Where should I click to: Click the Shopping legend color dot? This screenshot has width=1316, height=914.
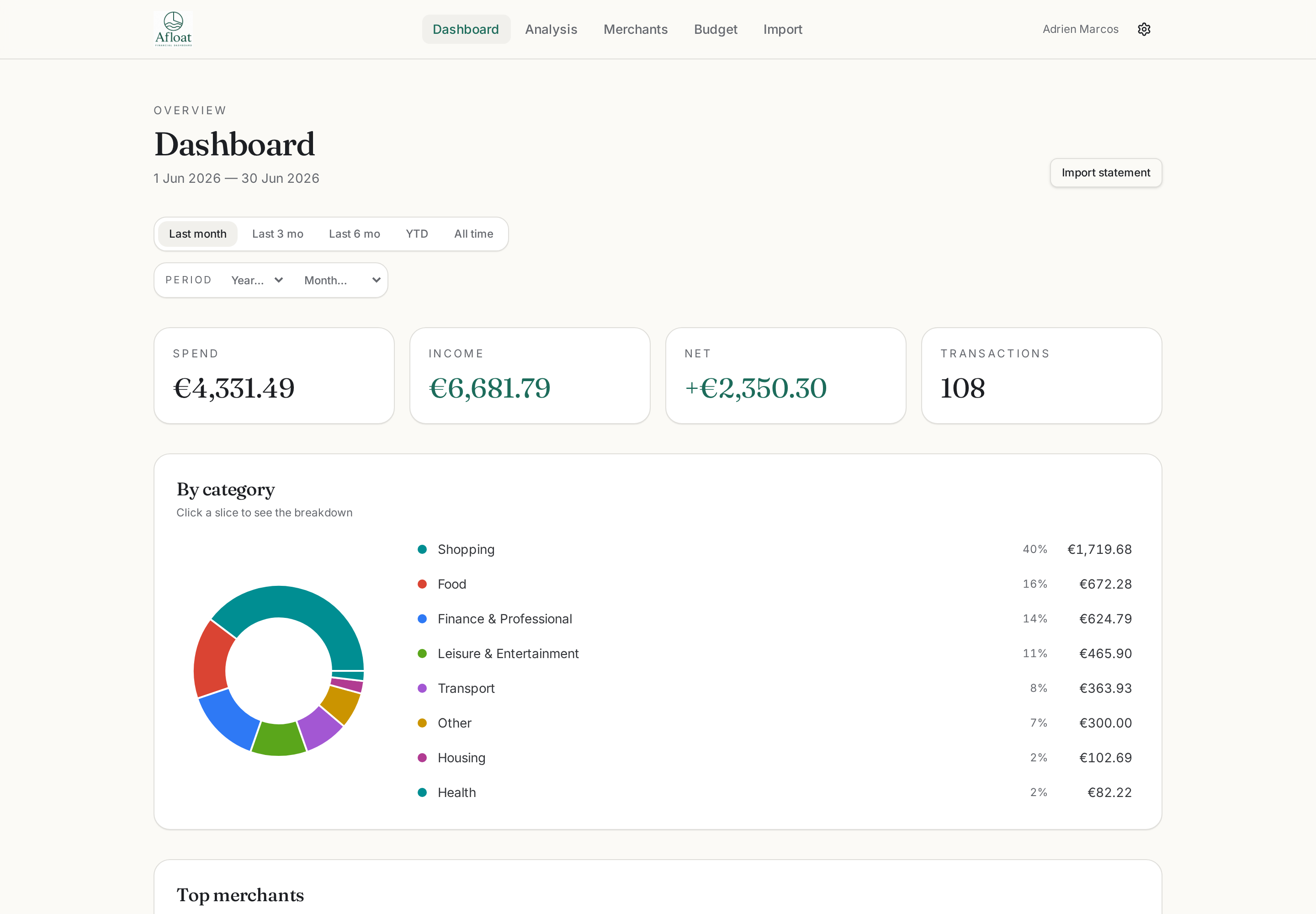tap(422, 549)
